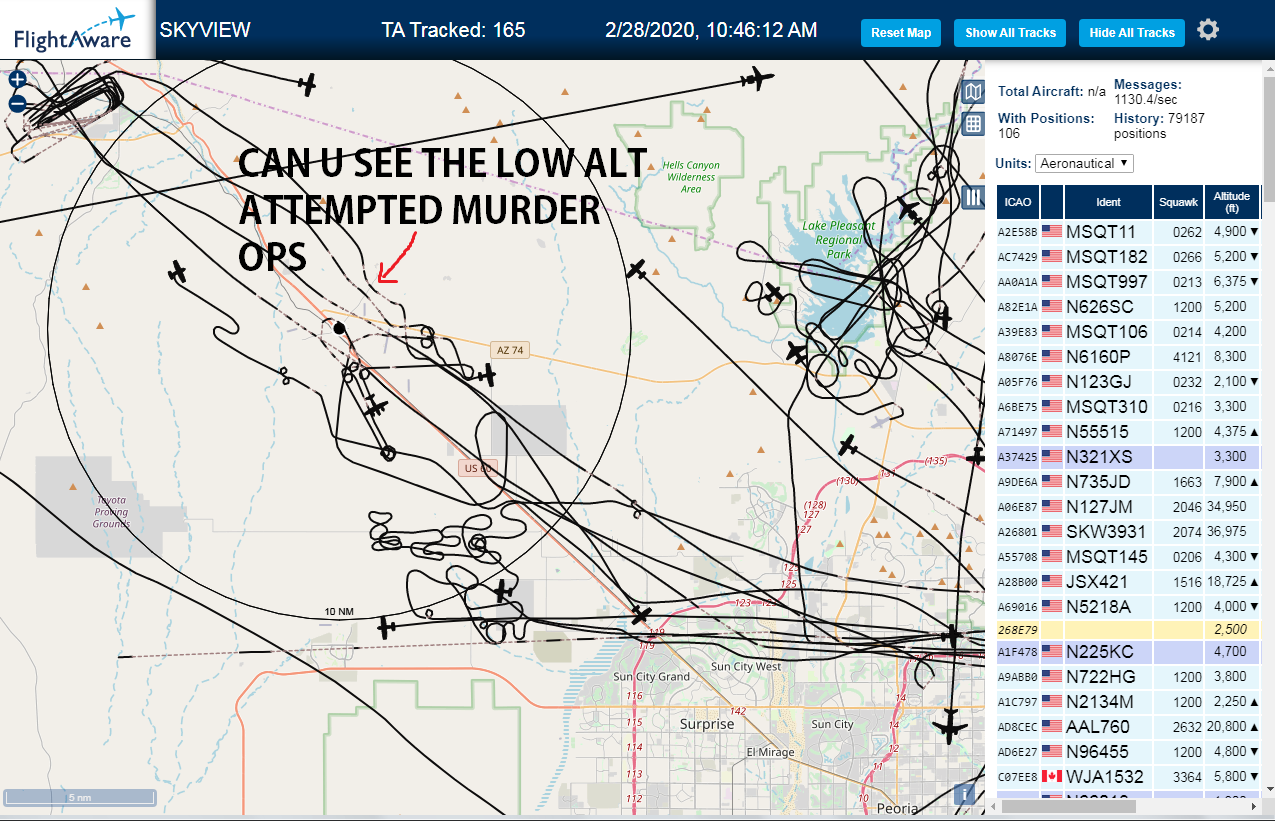The image size is (1275, 821).
Task: Select the N5218A aircraft row
Action: (1128, 606)
